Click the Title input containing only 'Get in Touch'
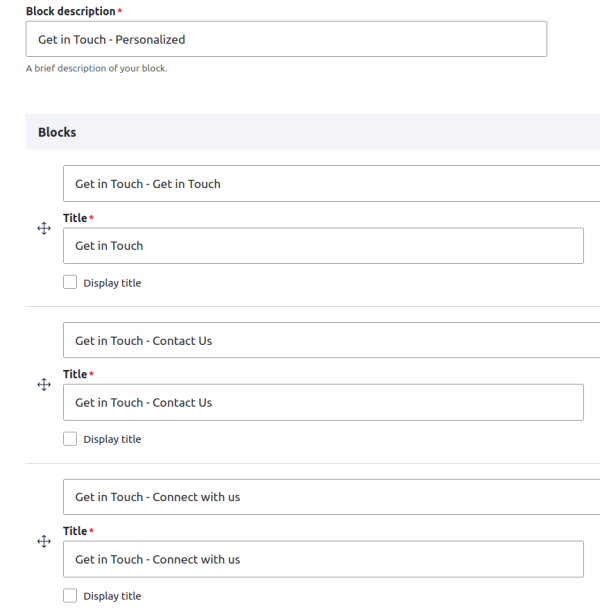The image size is (600, 608). pos(323,246)
